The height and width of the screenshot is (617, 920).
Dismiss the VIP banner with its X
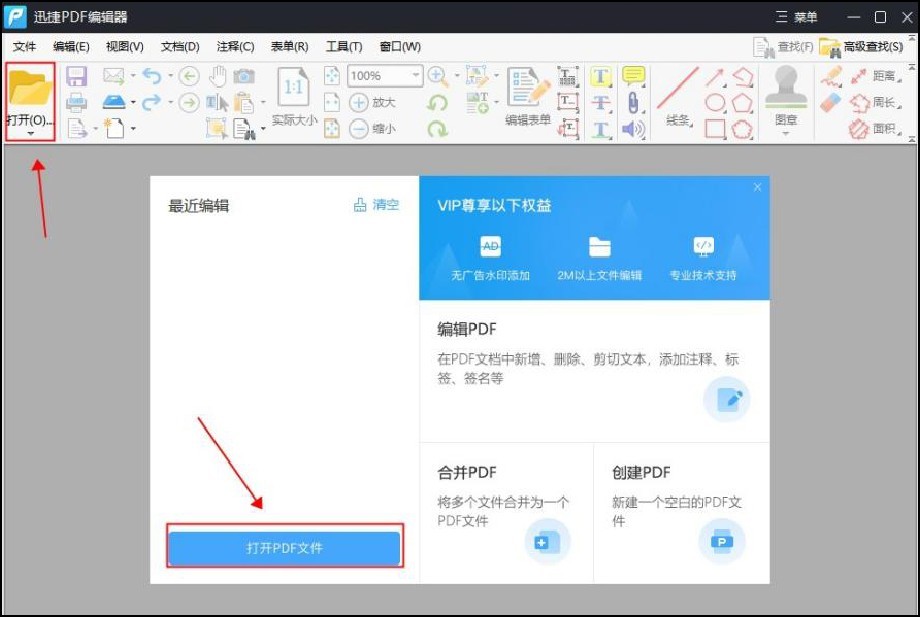click(x=757, y=187)
